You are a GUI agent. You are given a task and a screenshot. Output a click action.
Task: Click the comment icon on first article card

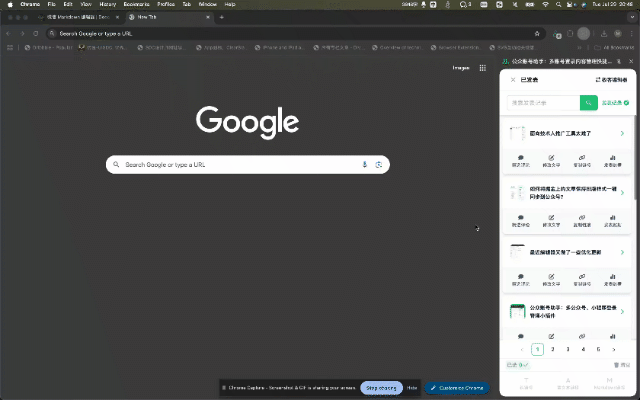520,160
